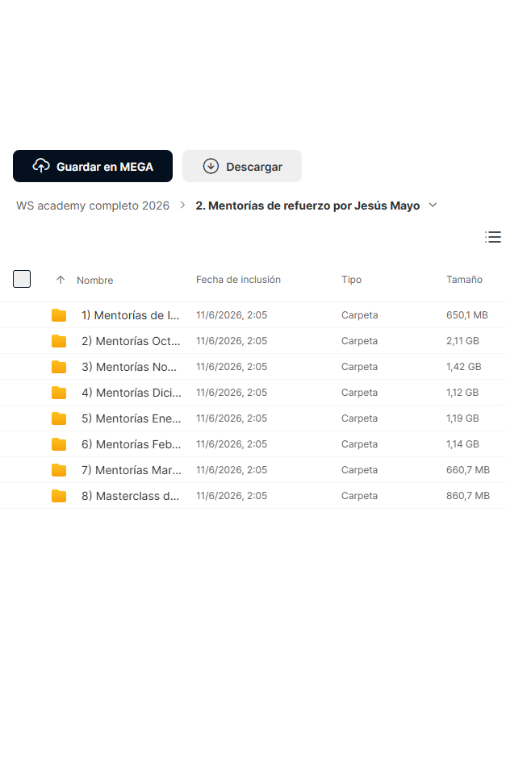506x759 pixels.
Task: Check the select-all checkbox
Action: (x=22, y=279)
